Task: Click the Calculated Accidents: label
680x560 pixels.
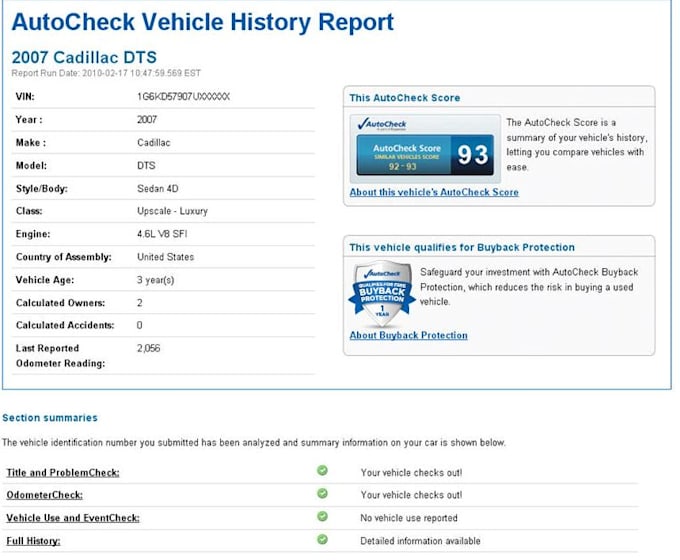Action: point(65,325)
